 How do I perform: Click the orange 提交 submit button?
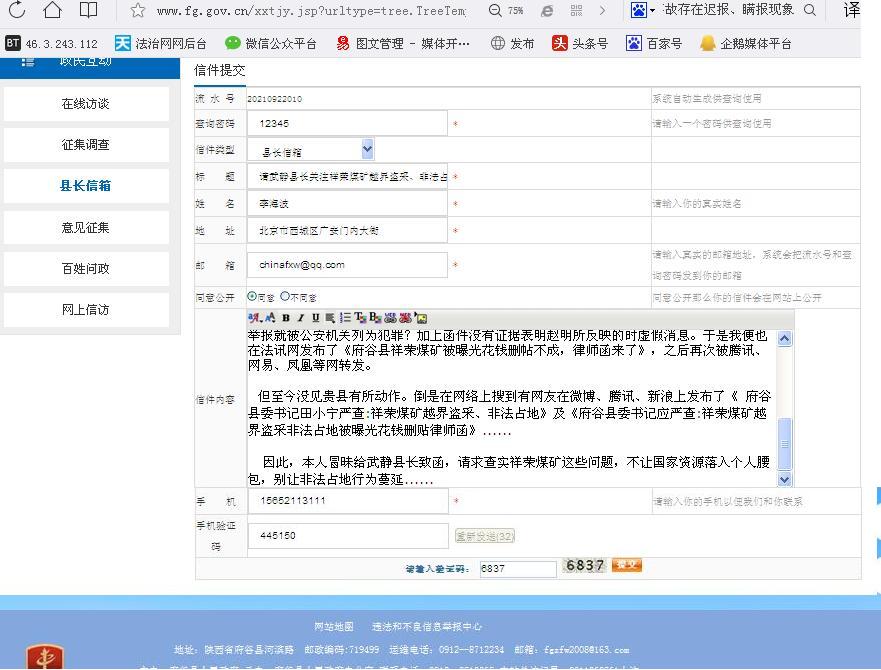click(627, 566)
